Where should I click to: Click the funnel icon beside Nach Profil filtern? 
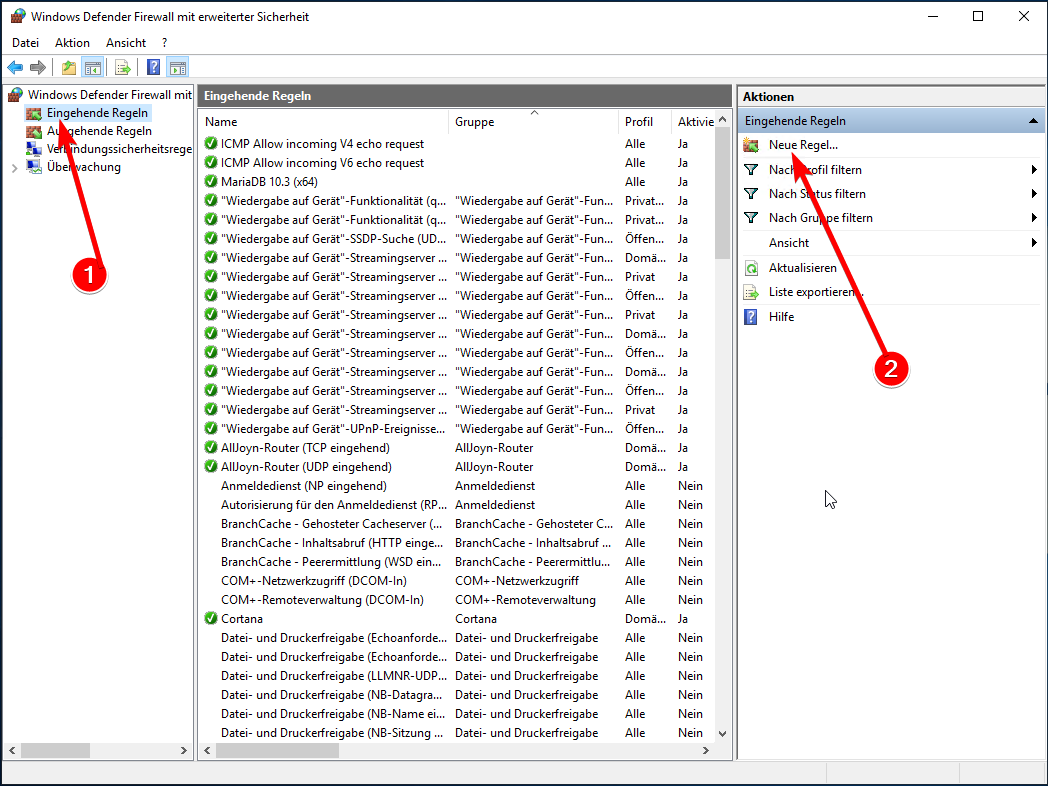pos(751,170)
